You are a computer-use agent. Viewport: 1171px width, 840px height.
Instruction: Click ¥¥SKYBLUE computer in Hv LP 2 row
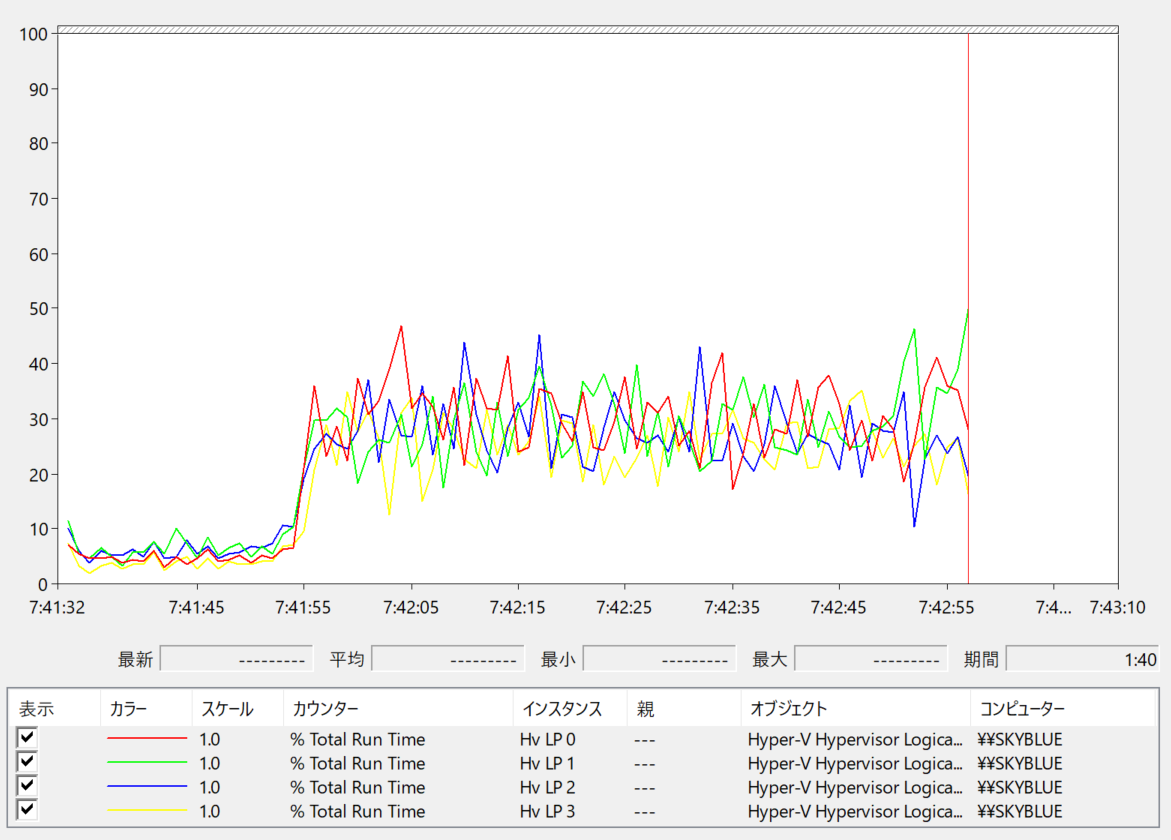[x=1019, y=787]
